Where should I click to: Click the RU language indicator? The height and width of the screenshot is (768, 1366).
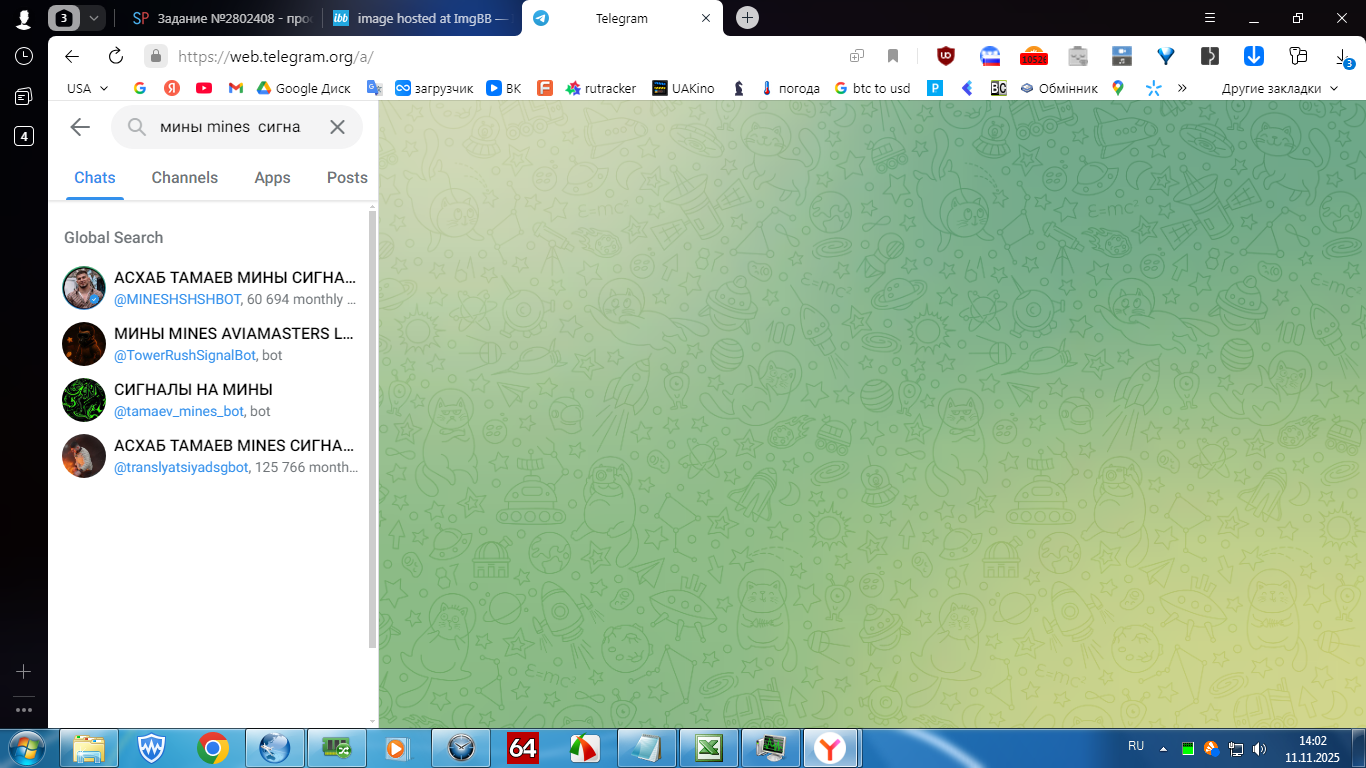point(1136,746)
